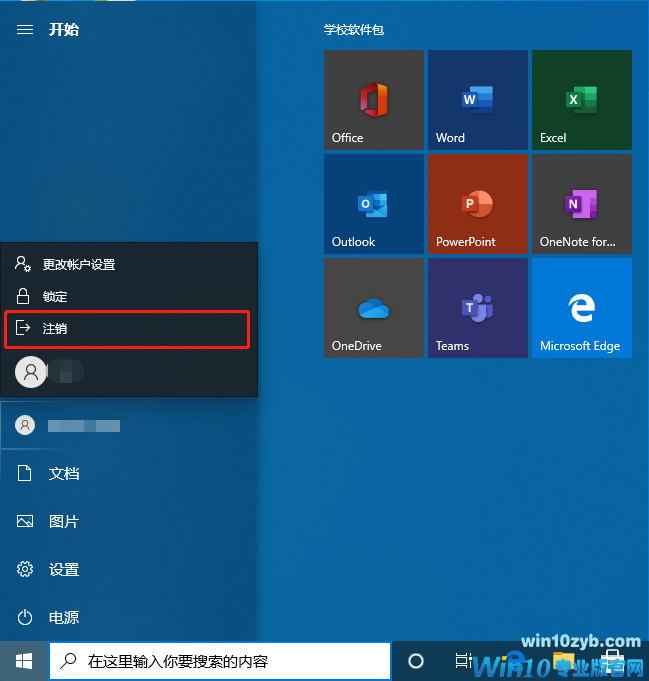Image resolution: width=649 pixels, height=681 pixels.
Task: Open the PowerPoint tile
Action: [x=477, y=203]
